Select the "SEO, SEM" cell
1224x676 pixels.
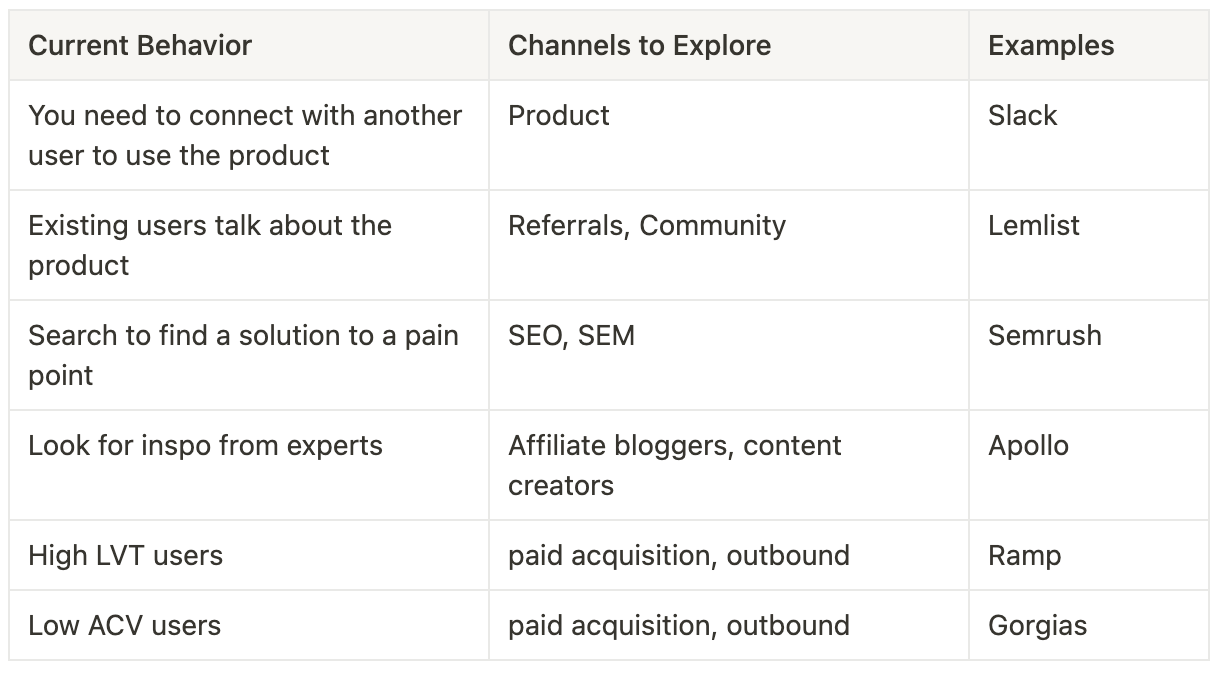click(729, 355)
